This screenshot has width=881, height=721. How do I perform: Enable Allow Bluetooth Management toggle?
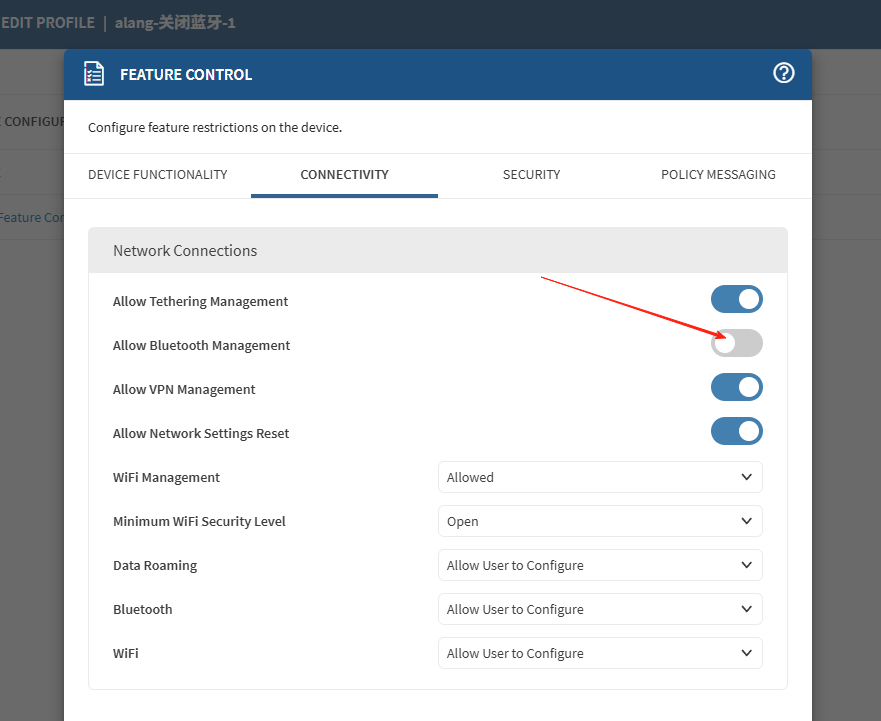(736, 343)
